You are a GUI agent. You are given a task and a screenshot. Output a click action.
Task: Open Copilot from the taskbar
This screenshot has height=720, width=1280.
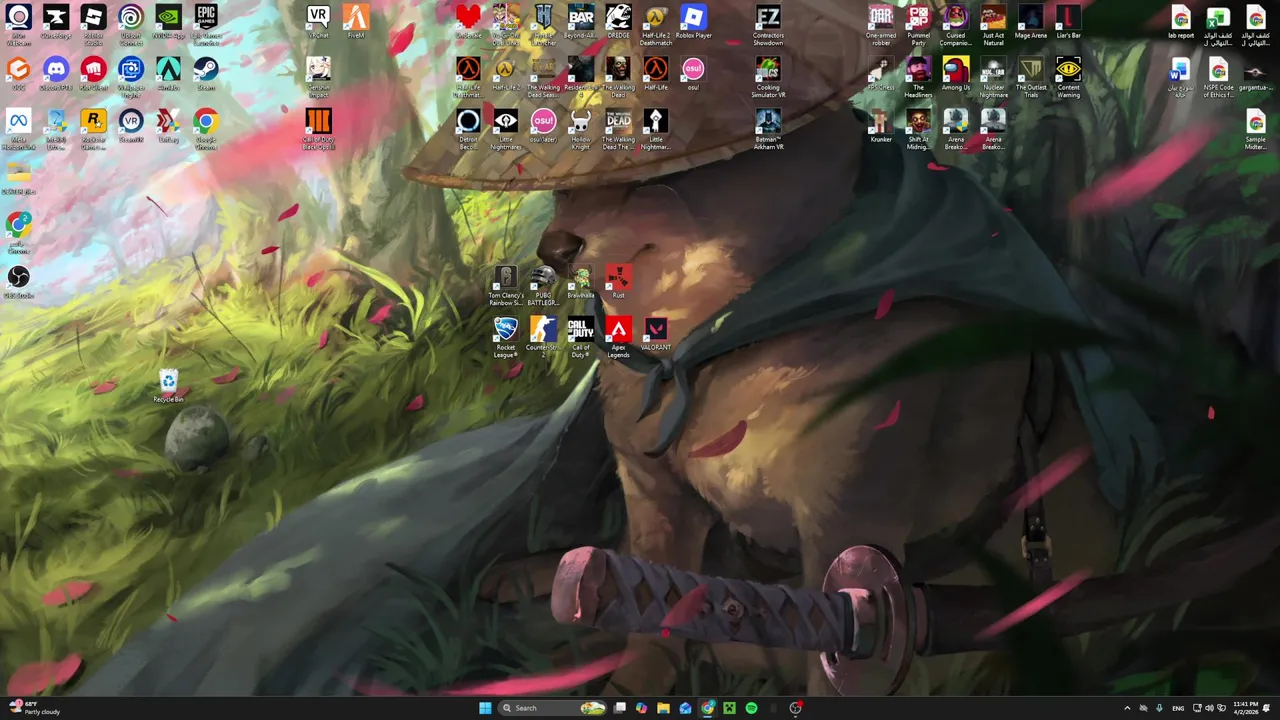coord(641,708)
